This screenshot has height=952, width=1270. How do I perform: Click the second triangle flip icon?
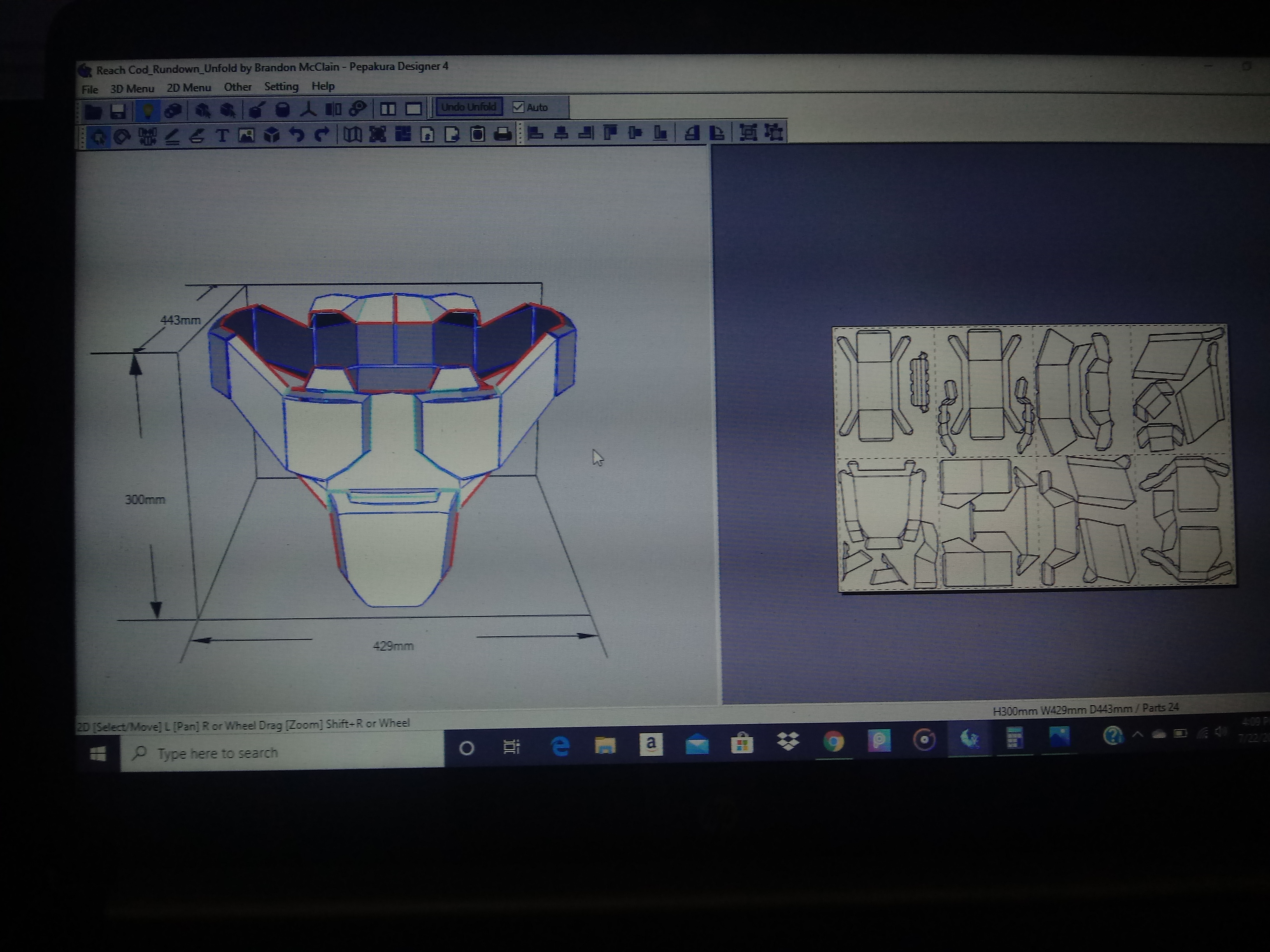pos(717,133)
